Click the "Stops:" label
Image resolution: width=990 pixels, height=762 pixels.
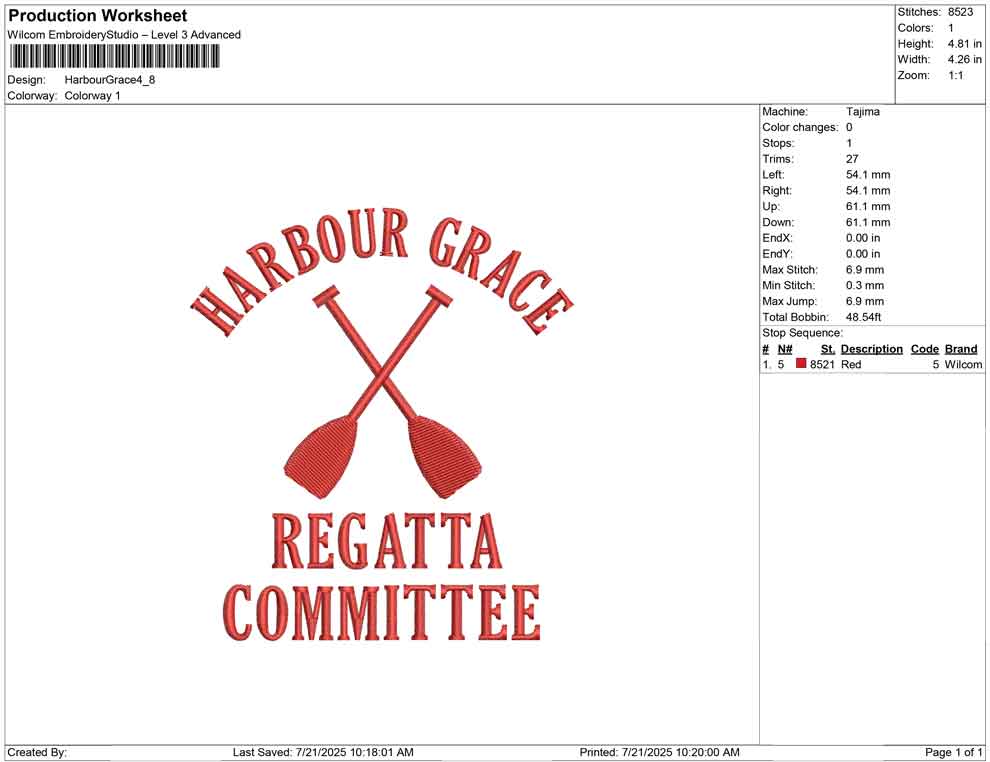(778, 143)
